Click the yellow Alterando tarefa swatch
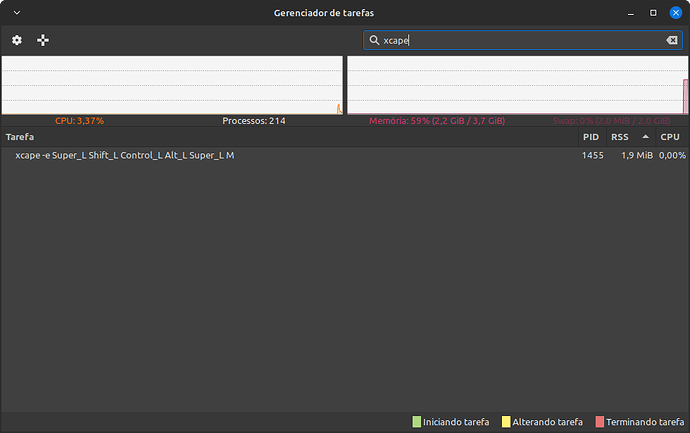Screen dimensions: 690x433 click(x=506, y=422)
